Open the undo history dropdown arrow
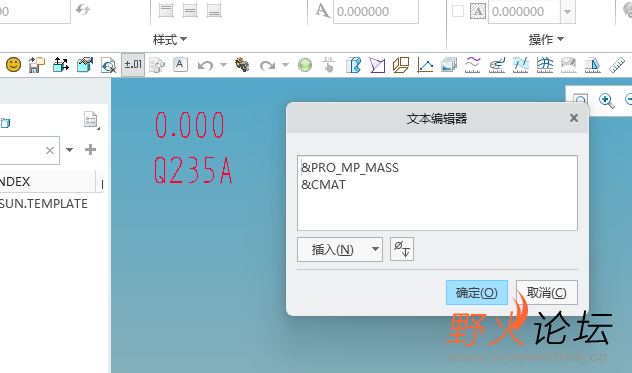 click(x=223, y=65)
